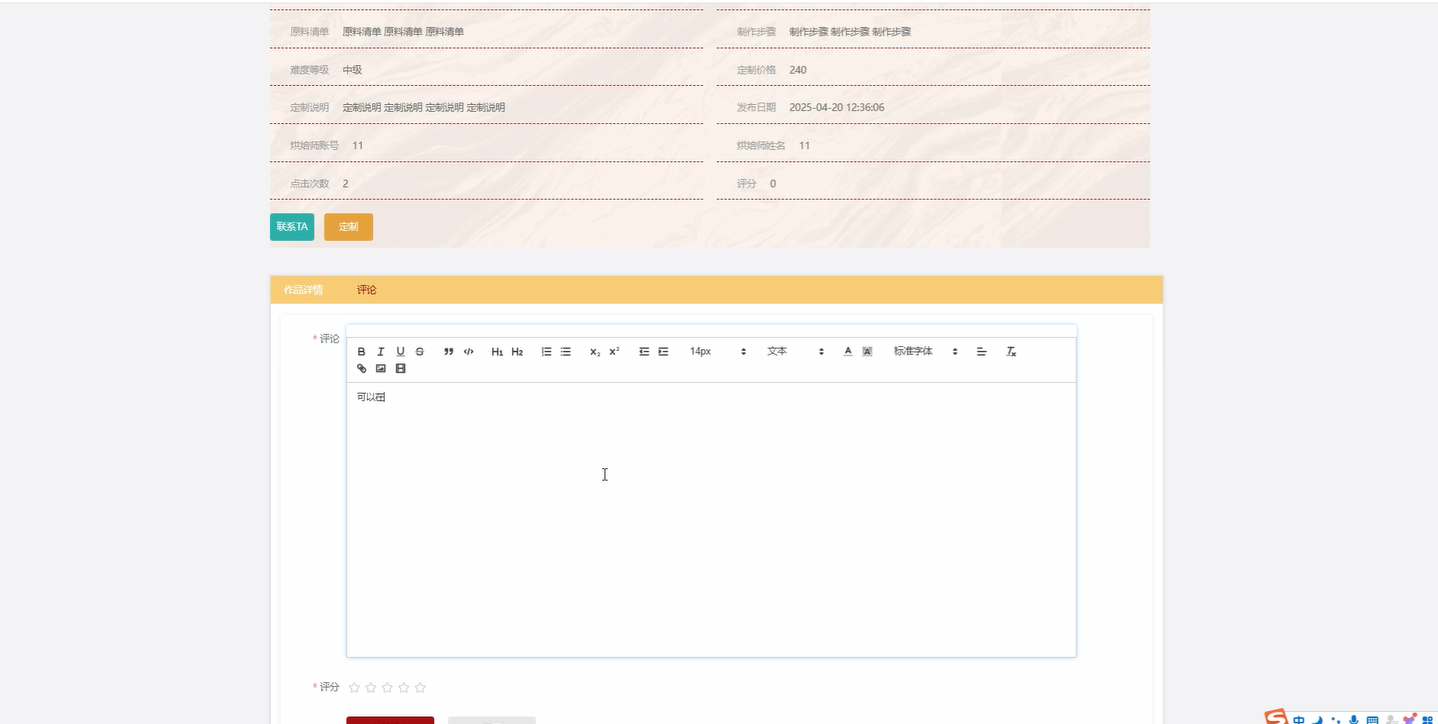Viewport: 1438px width, 724px height.
Task: Open the text color picker
Action: 848,352
